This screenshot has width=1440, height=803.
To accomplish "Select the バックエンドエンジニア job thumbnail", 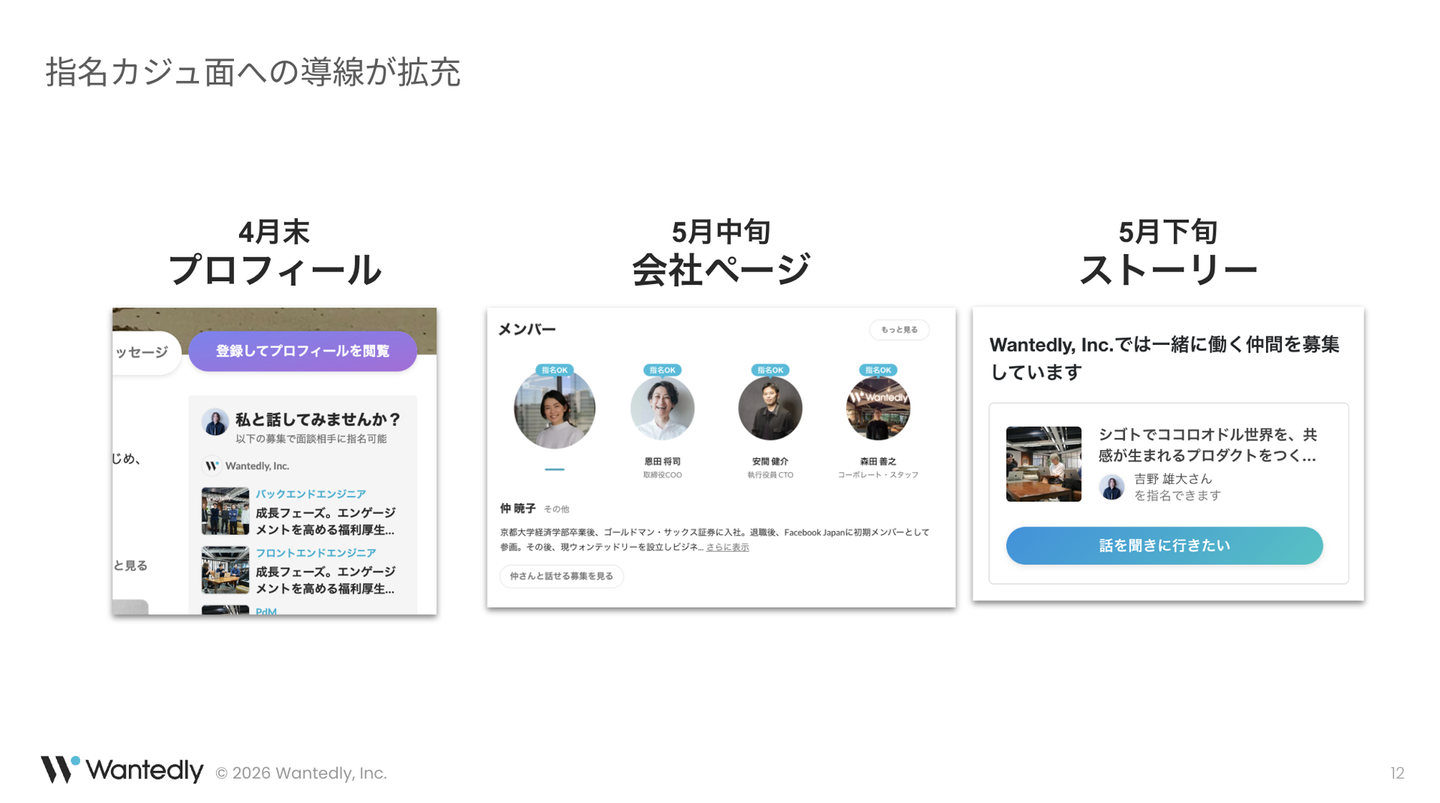I will [x=225, y=511].
